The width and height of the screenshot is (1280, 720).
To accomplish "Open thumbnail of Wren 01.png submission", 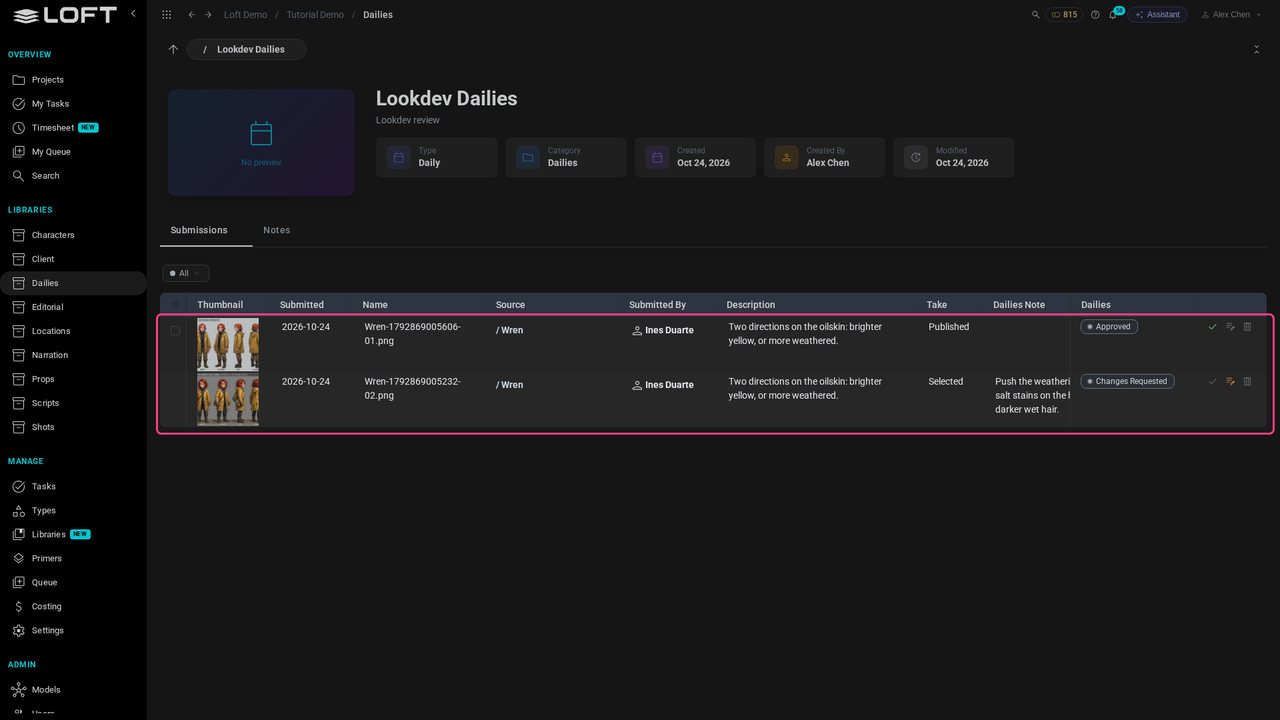I will click(228, 344).
